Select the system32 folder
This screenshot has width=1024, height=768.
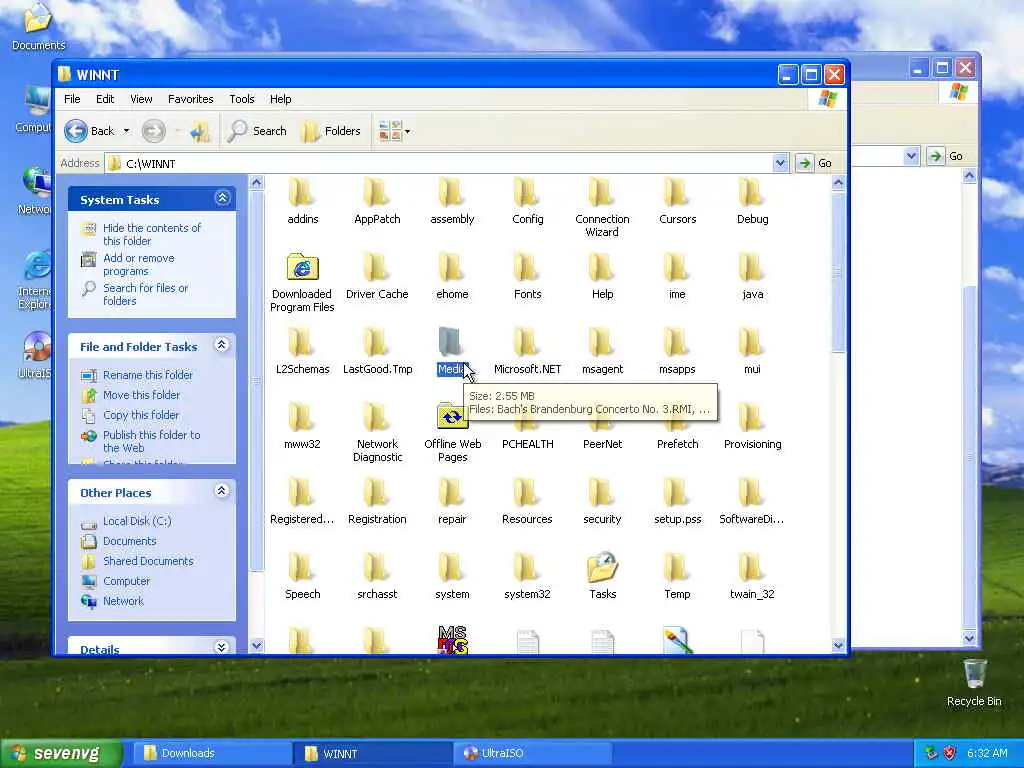(527, 576)
